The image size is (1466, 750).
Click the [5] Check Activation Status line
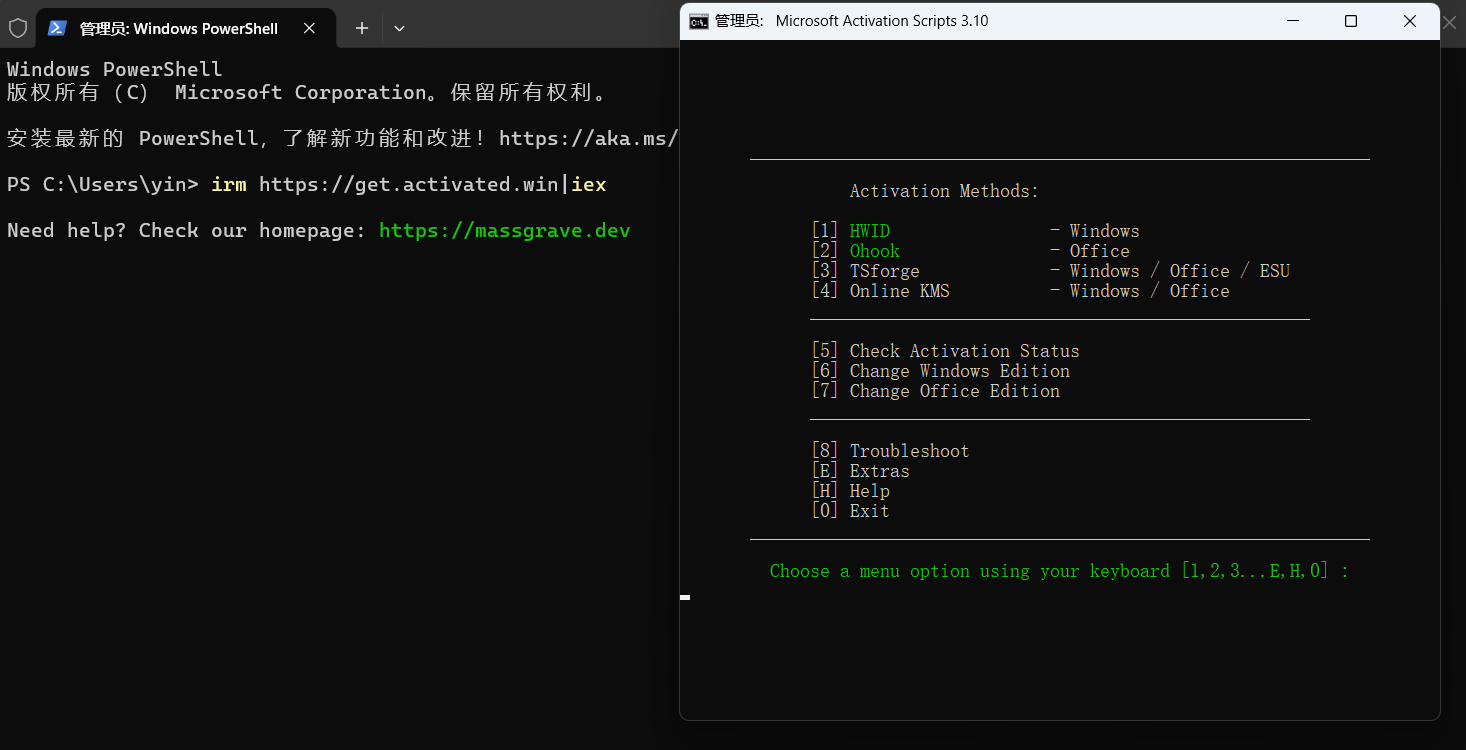(946, 351)
